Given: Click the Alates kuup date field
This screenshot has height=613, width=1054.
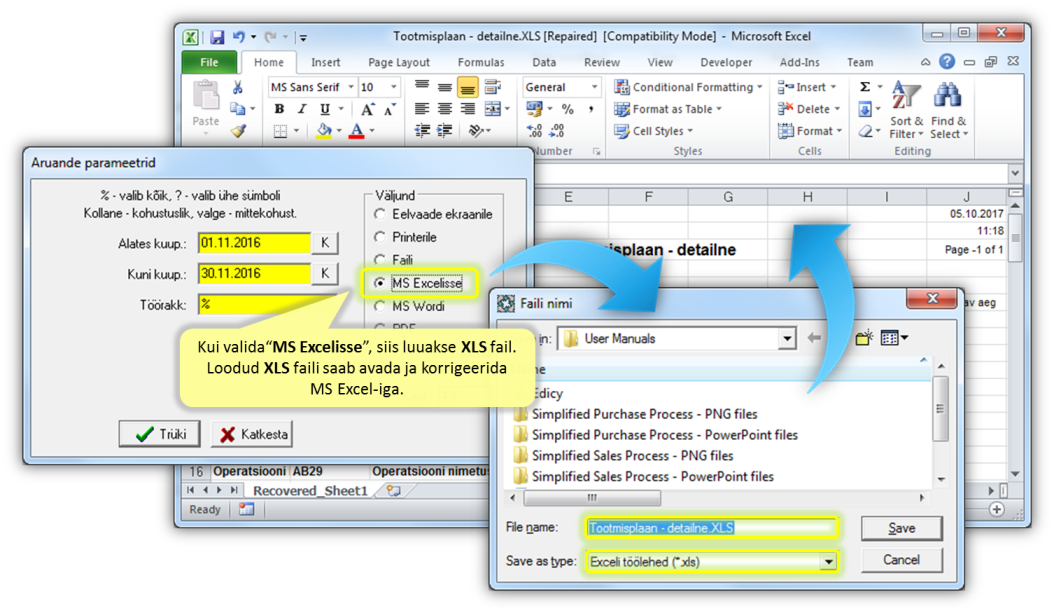Looking at the screenshot, I should tap(254, 243).
